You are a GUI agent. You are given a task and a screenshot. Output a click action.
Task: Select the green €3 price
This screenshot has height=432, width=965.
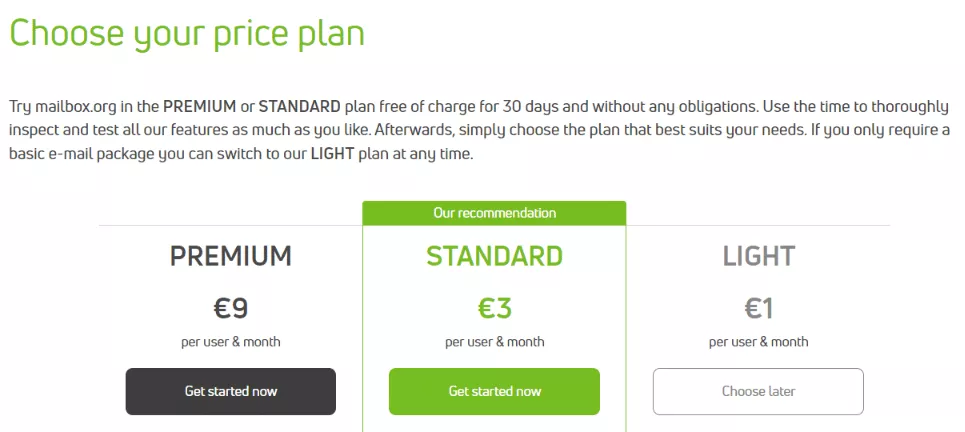tap(494, 308)
